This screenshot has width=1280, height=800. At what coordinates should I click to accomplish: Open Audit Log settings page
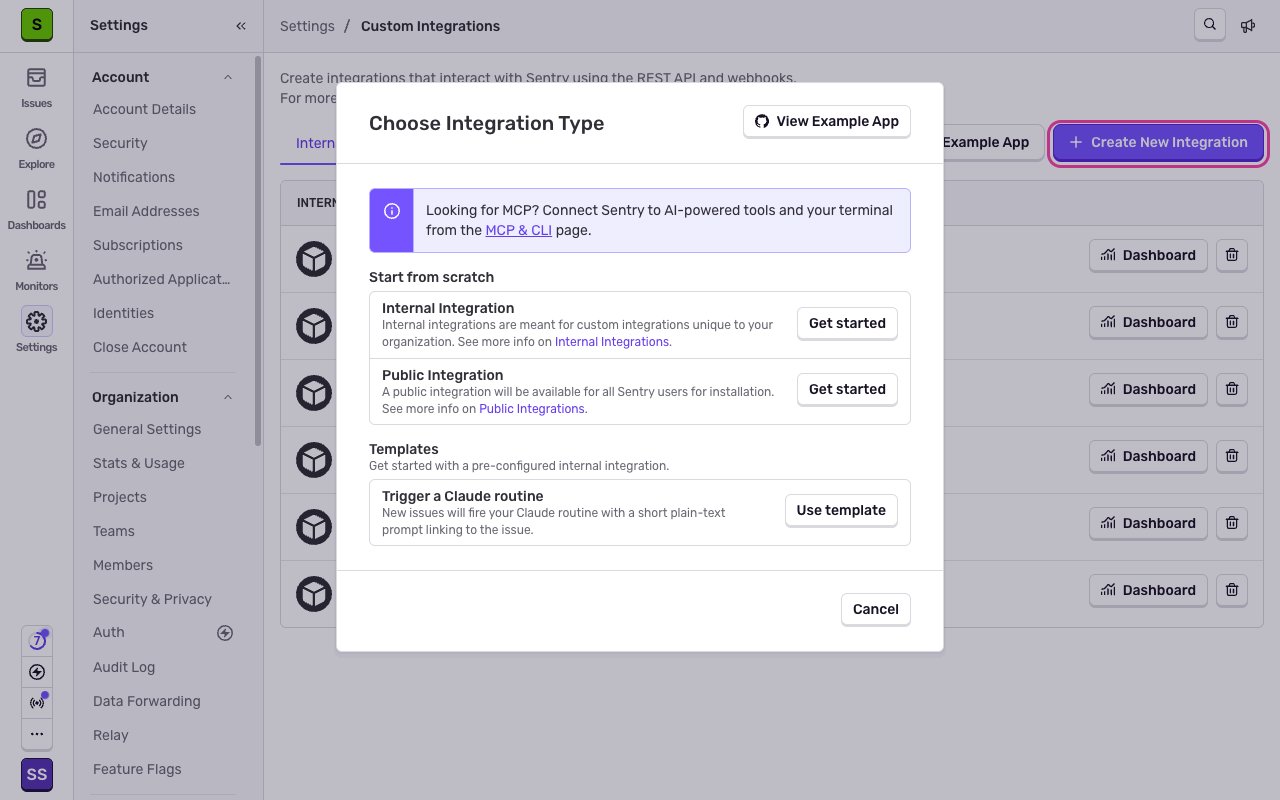124,667
